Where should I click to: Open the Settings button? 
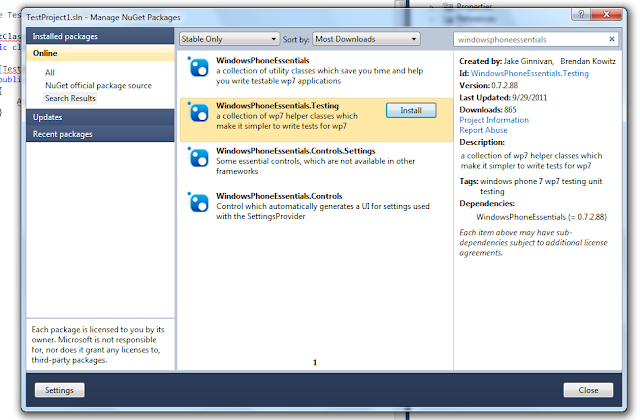[x=60, y=390]
